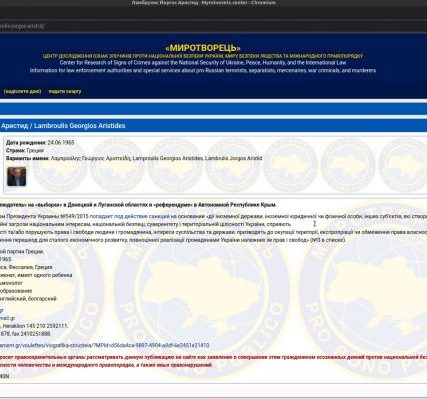Click the 'Information for law enforcement authorities' line

[203, 71]
